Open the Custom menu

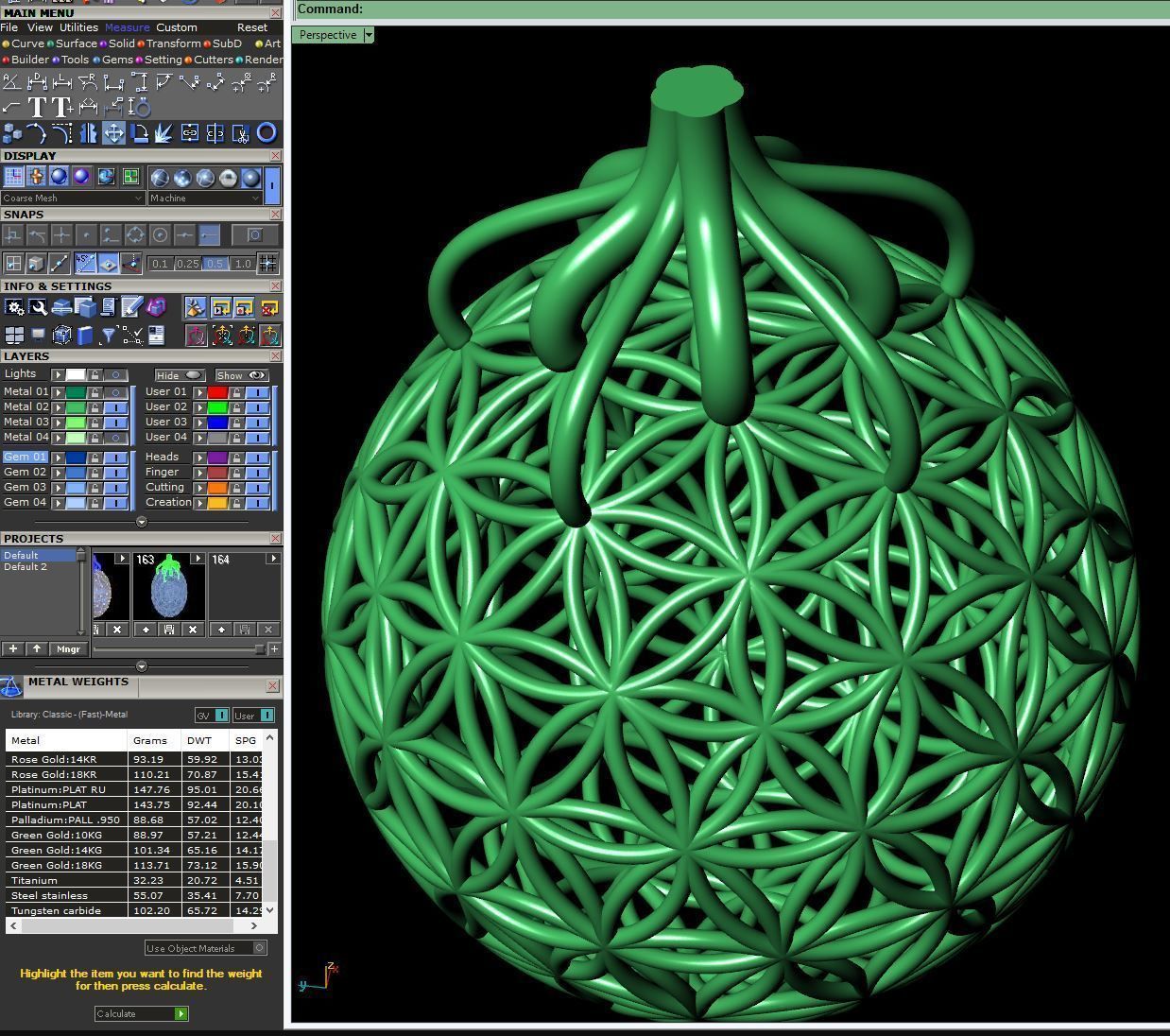coord(177,27)
